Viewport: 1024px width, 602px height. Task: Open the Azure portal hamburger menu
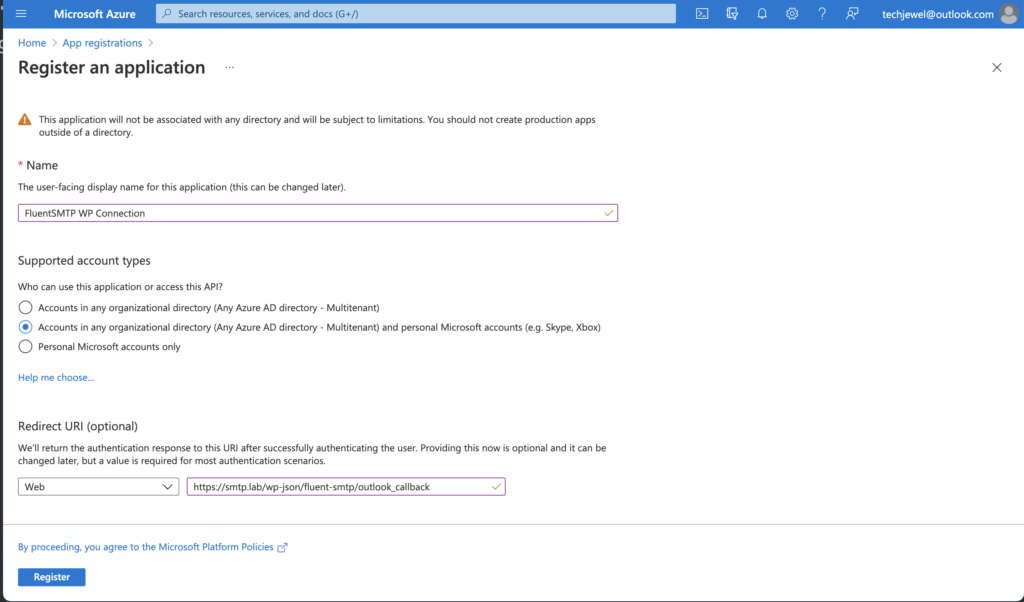click(x=21, y=14)
